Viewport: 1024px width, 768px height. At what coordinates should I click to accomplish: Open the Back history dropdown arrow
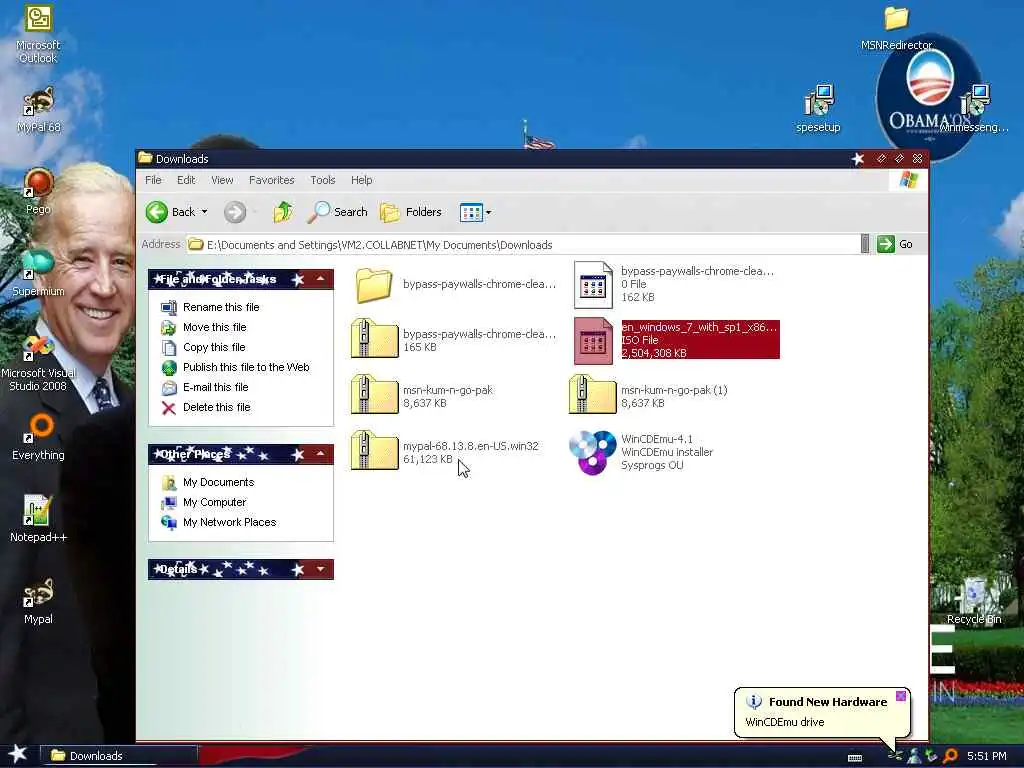click(204, 212)
